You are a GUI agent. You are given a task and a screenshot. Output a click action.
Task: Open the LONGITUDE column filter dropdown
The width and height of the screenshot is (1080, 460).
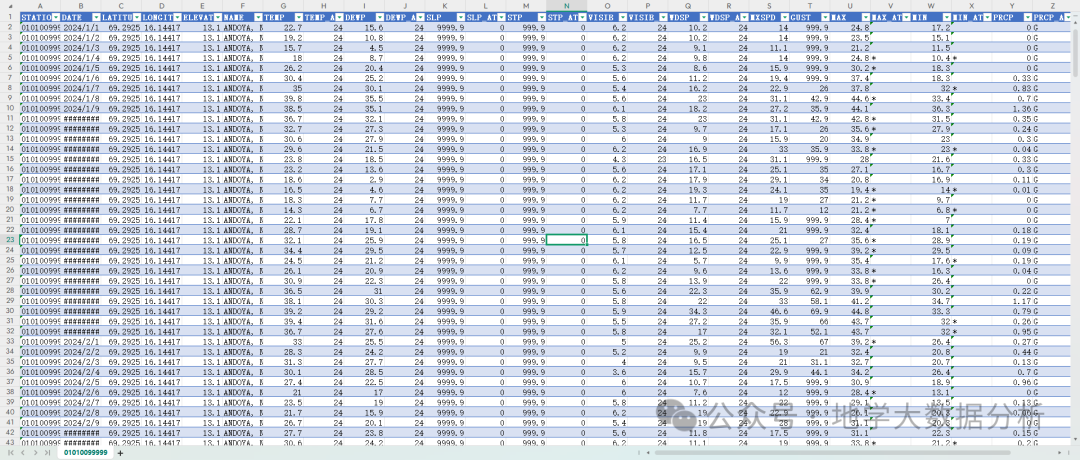(x=177, y=16)
